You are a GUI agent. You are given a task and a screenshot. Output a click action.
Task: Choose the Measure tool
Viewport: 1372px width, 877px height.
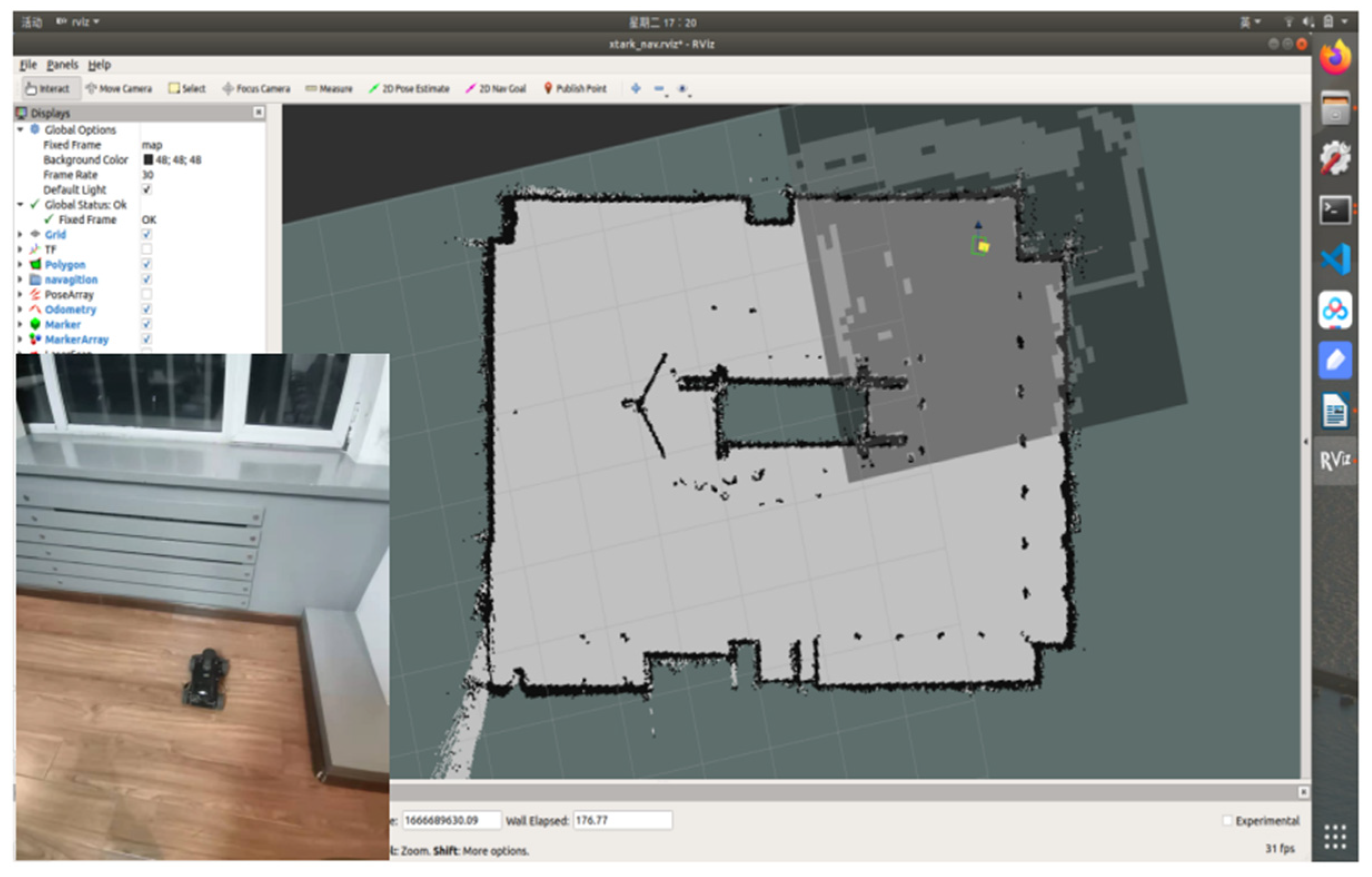click(x=329, y=88)
